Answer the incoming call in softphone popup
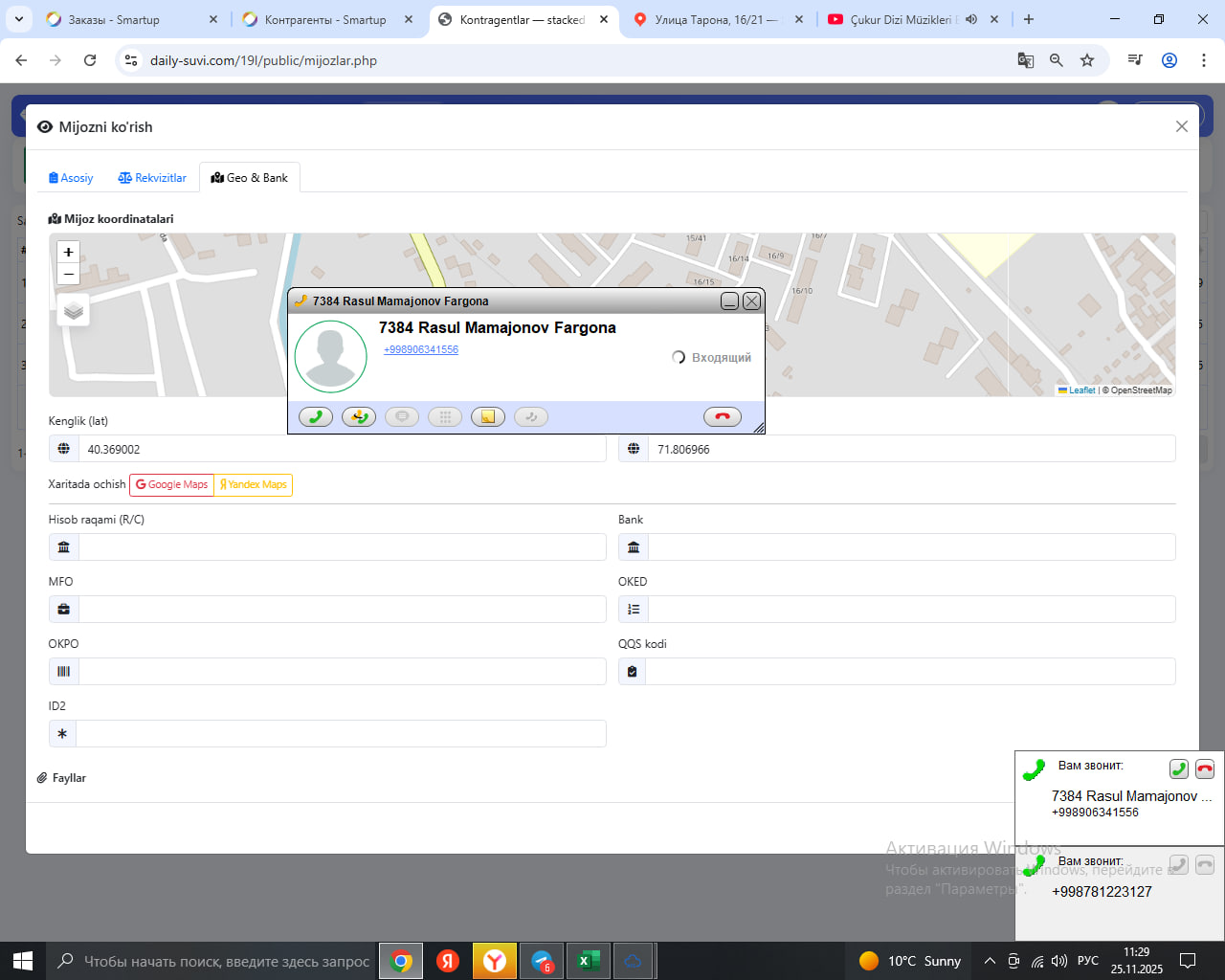This screenshot has width=1225, height=980. pos(316,416)
